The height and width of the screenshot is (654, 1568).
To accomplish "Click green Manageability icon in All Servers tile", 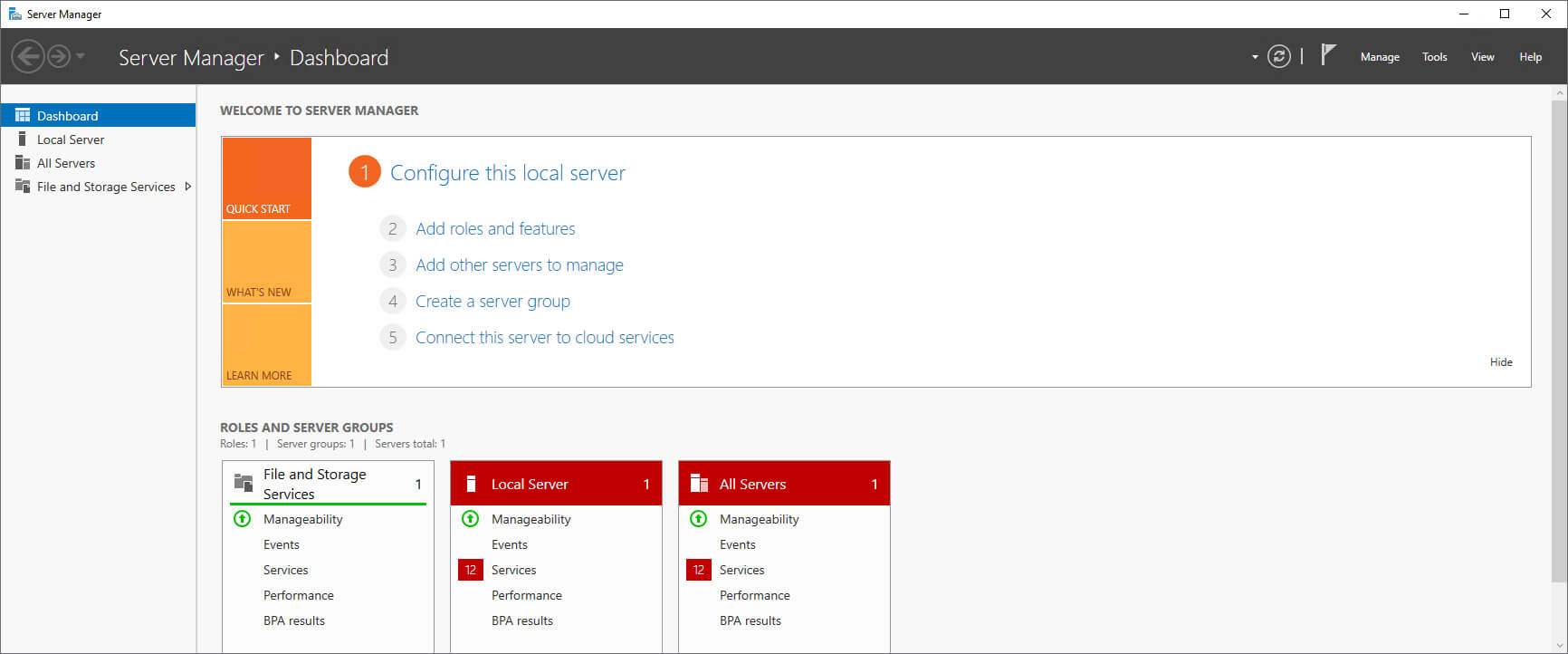I will (698, 519).
